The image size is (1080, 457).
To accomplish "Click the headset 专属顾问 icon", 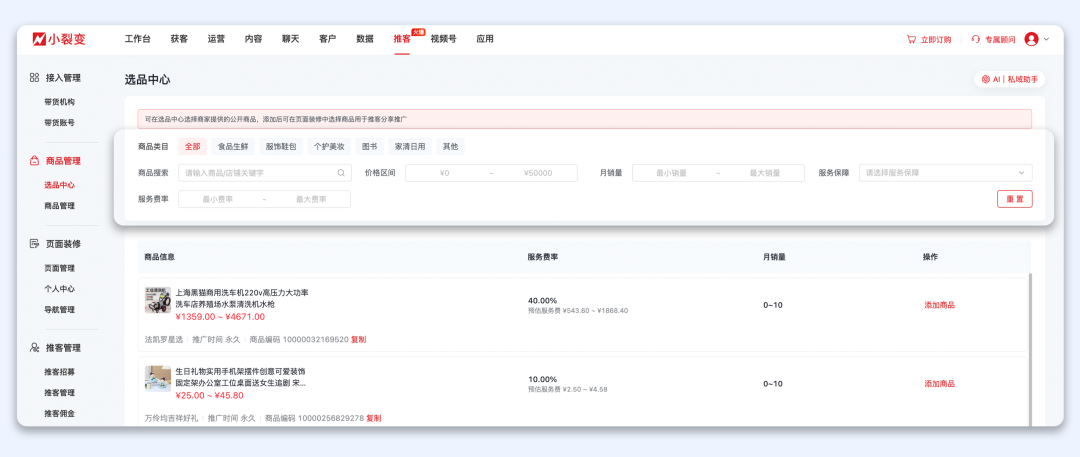I will (976, 39).
